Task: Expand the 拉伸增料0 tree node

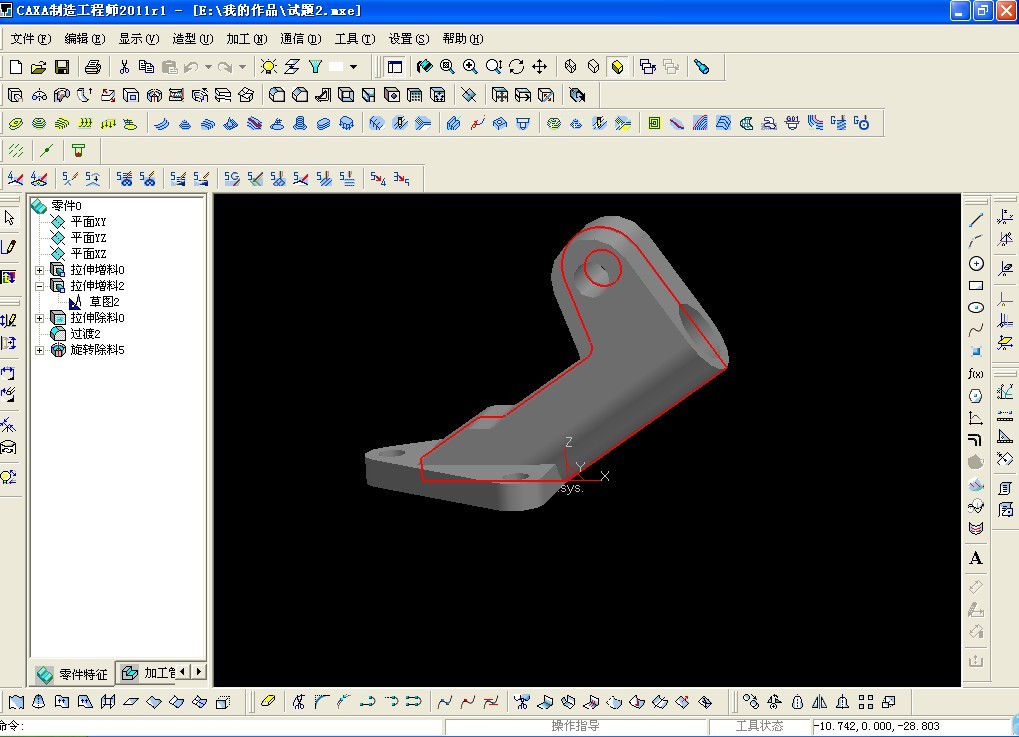Action: (x=40, y=270)
